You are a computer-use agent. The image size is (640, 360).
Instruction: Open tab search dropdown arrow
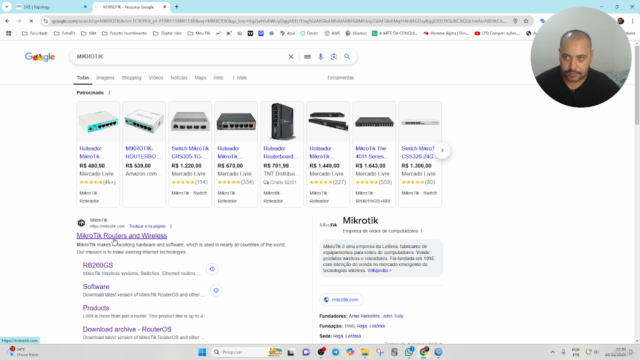click(7, 7)
